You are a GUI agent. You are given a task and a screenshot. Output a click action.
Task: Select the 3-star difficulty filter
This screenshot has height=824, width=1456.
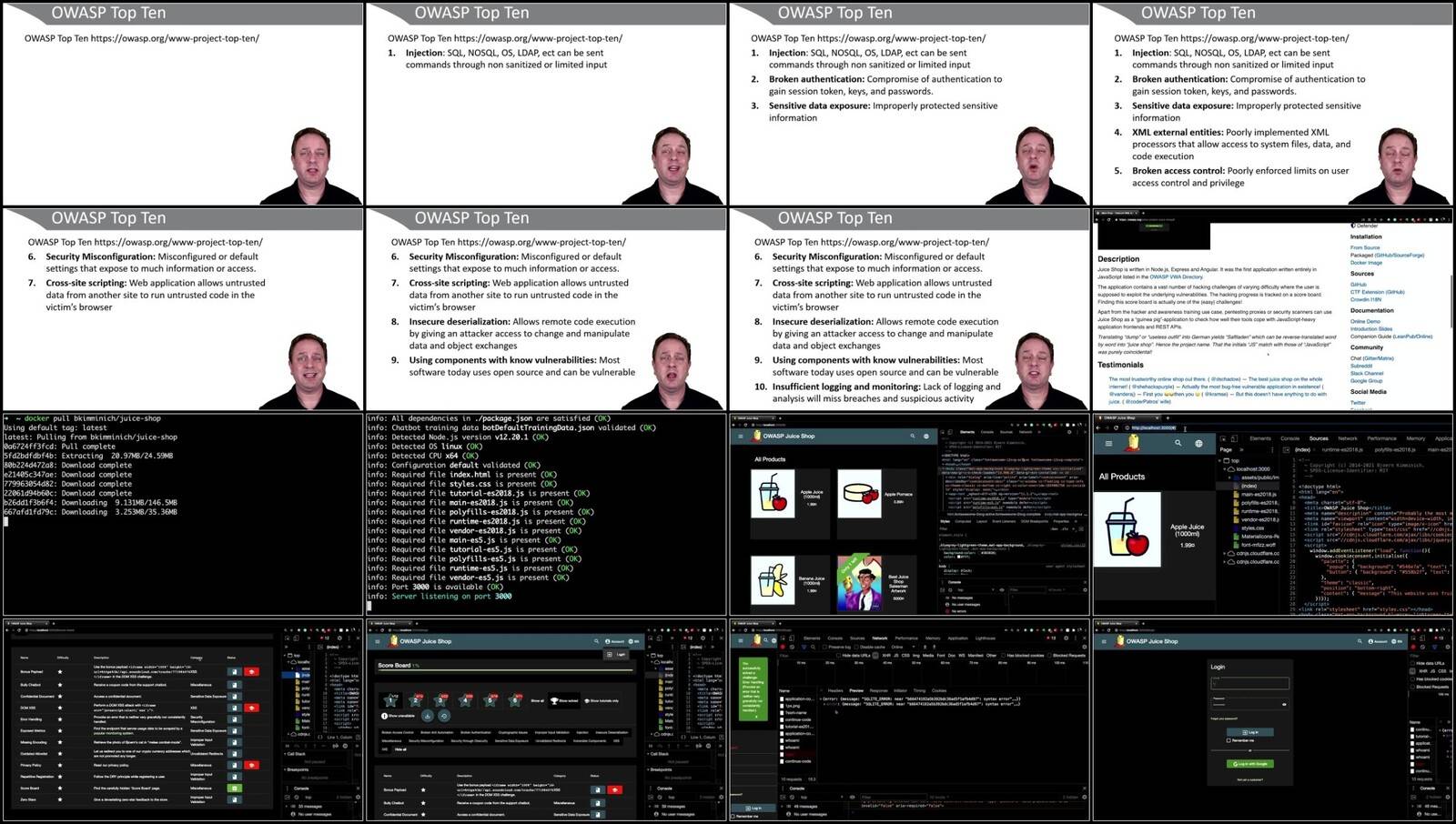coord(440,700)
